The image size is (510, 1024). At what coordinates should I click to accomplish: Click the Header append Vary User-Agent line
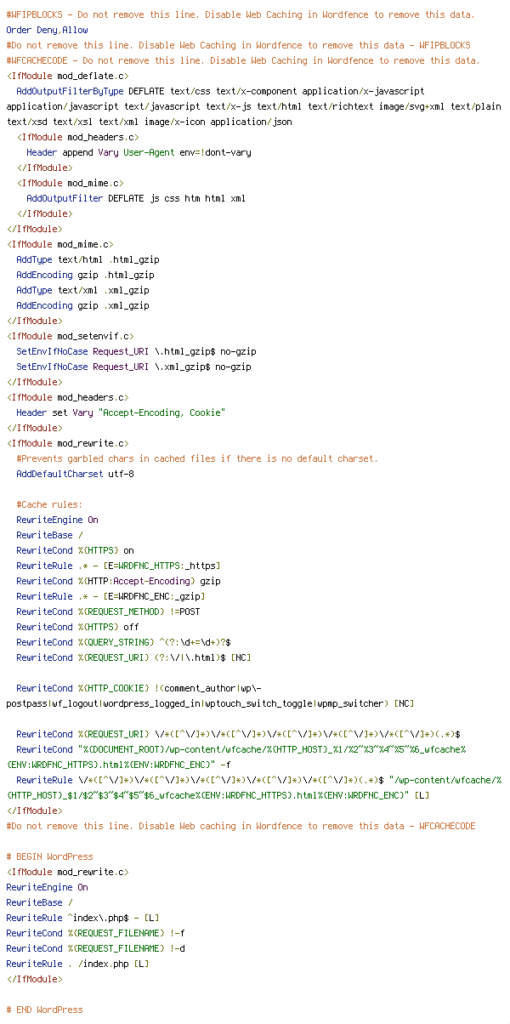pos(139,153)
